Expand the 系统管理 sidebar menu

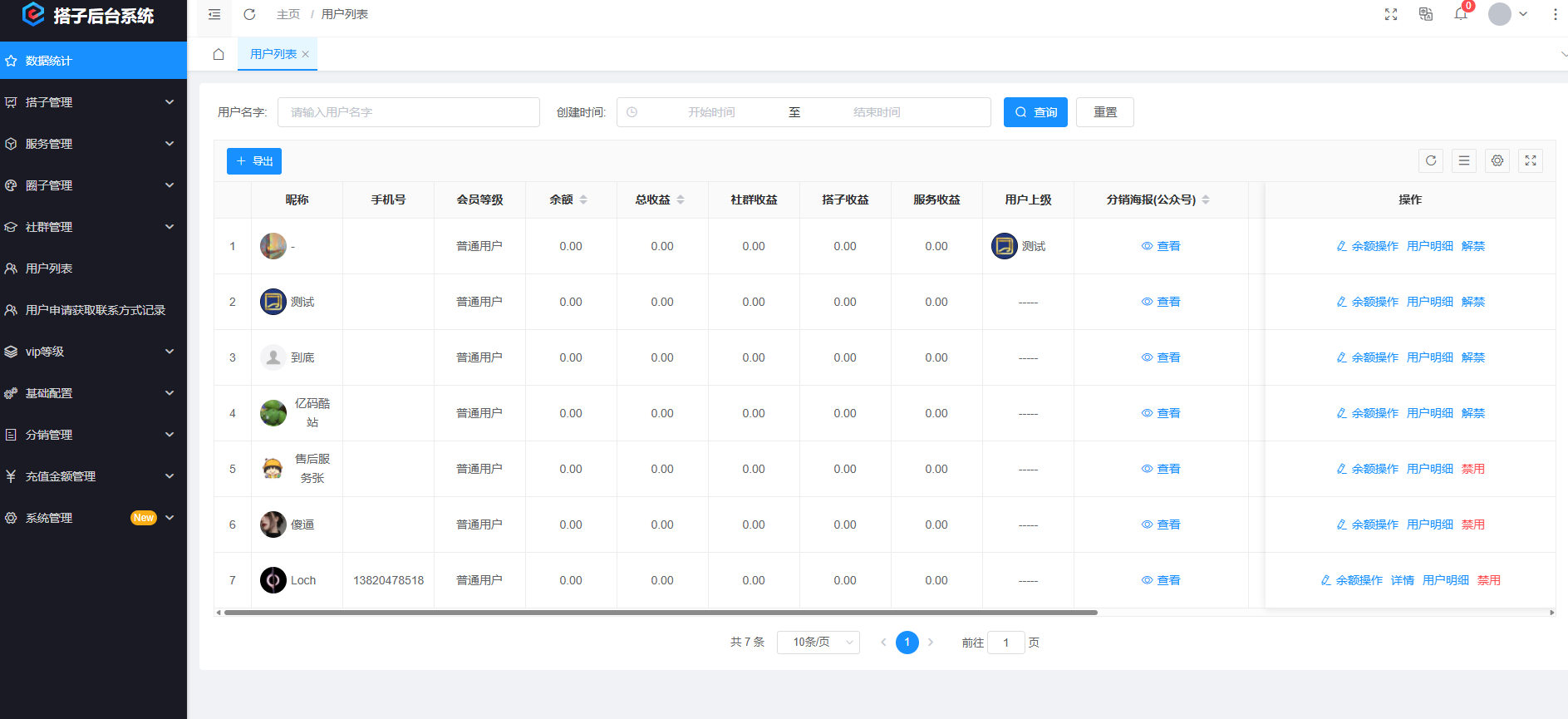tap(93, 518)
